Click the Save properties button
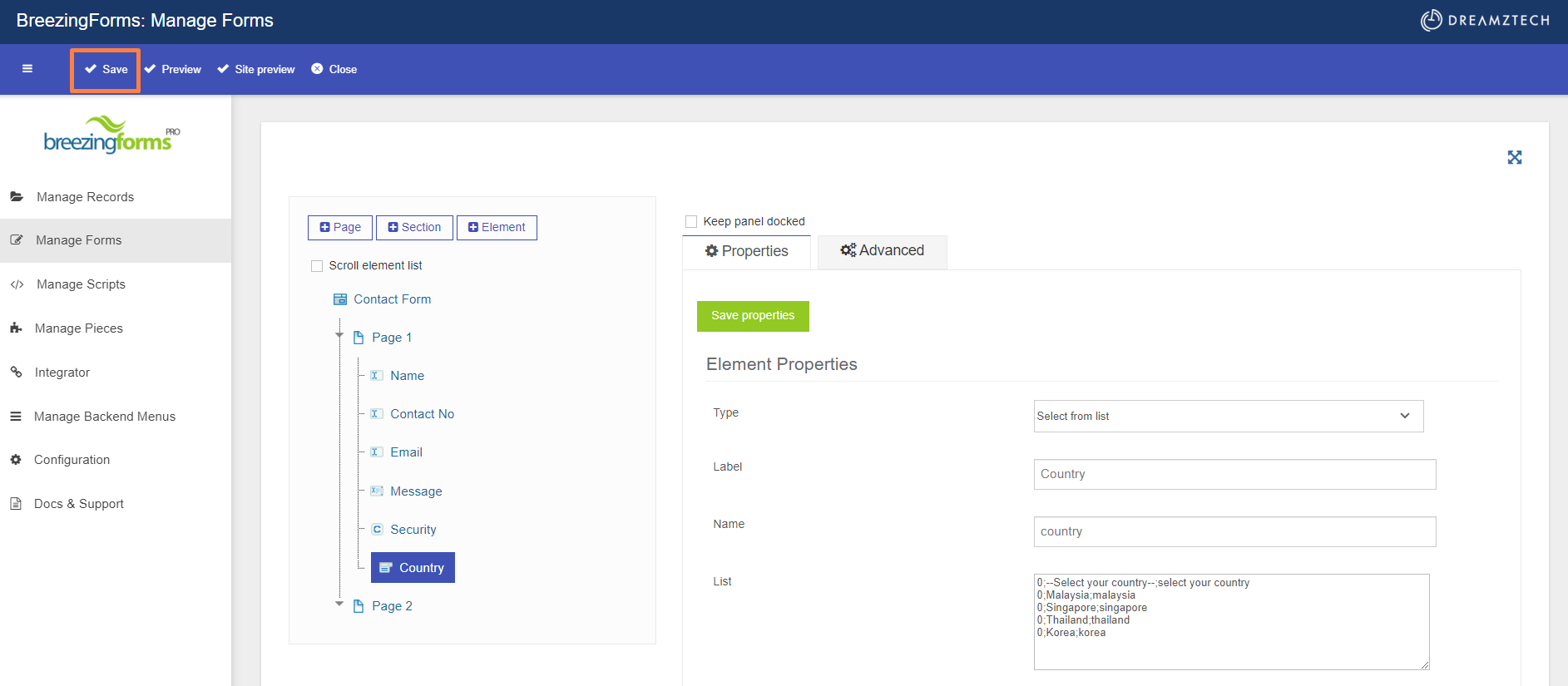1568x686 pixels. pyautogui.click(x=753, y=316)
